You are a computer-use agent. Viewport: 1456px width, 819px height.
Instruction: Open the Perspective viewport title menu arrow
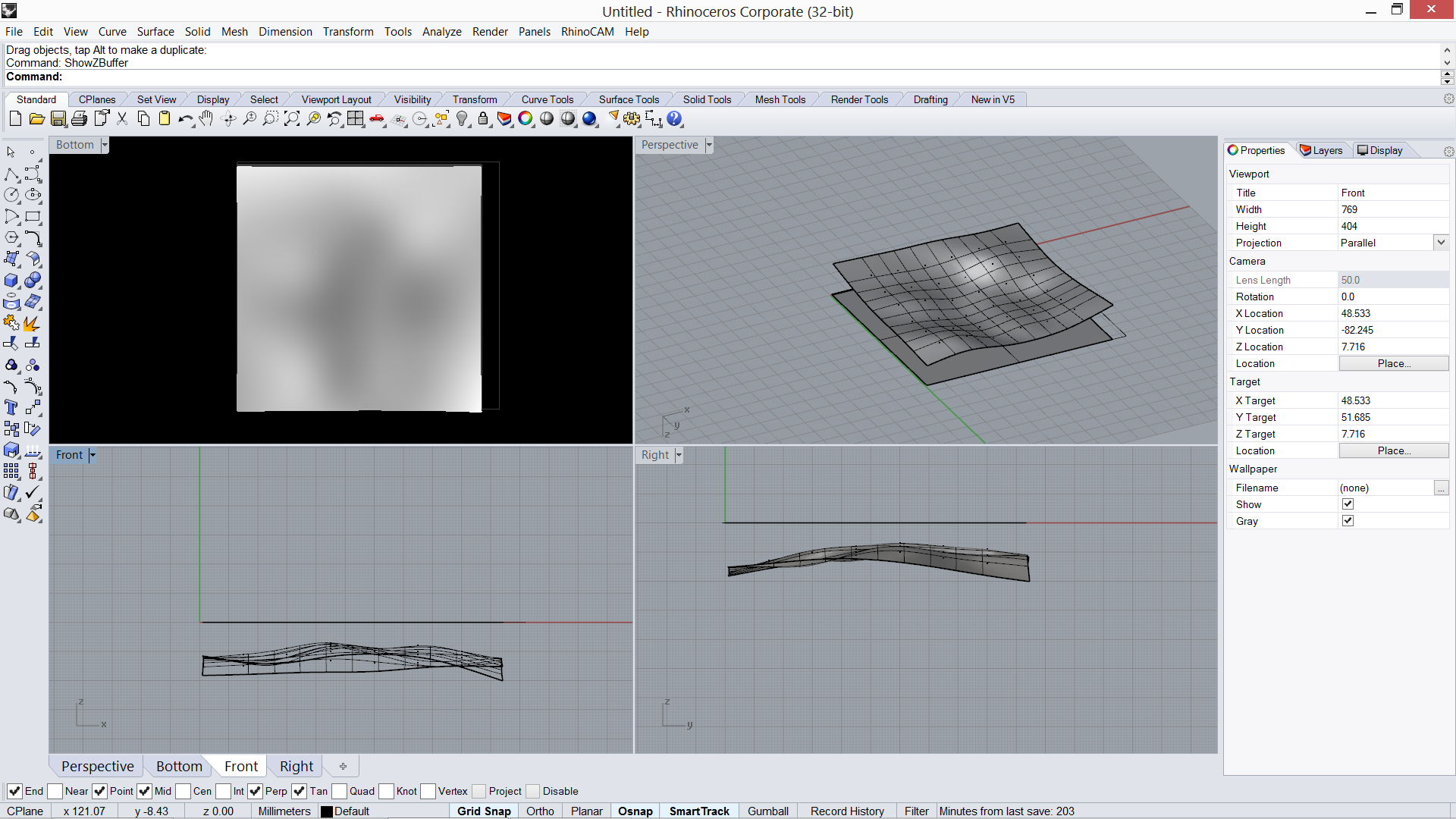point(709,145)
